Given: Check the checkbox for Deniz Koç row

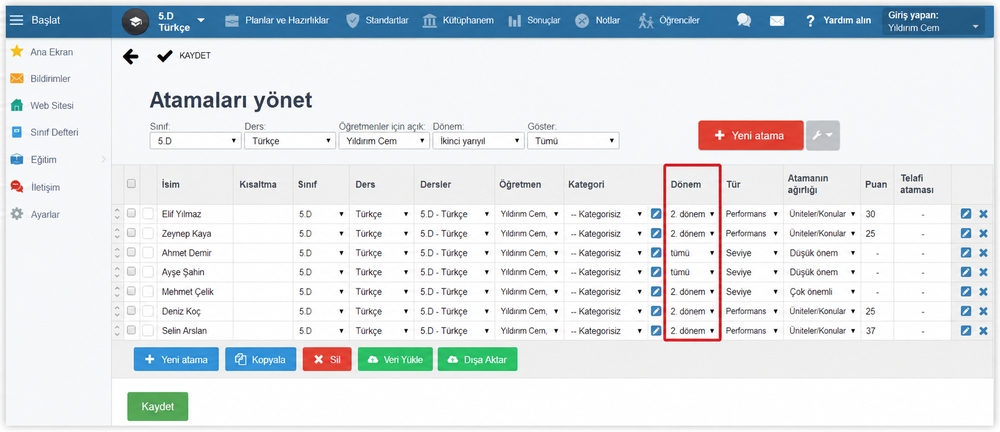Looking at the screenshot, I should coord(131,311).
